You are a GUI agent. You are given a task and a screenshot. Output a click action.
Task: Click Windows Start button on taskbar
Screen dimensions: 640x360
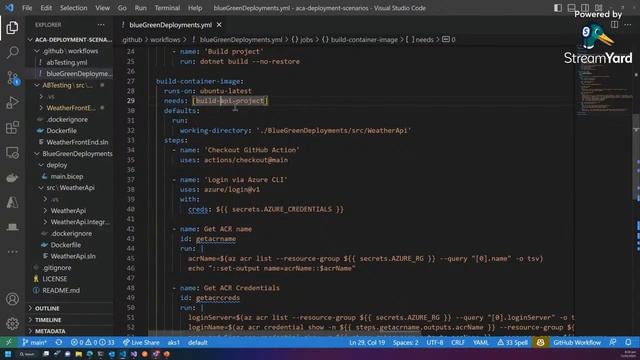click(x=8, y=354)
